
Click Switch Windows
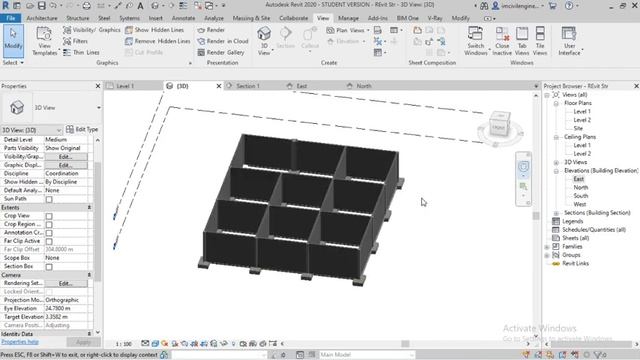(x=476, y=41)
